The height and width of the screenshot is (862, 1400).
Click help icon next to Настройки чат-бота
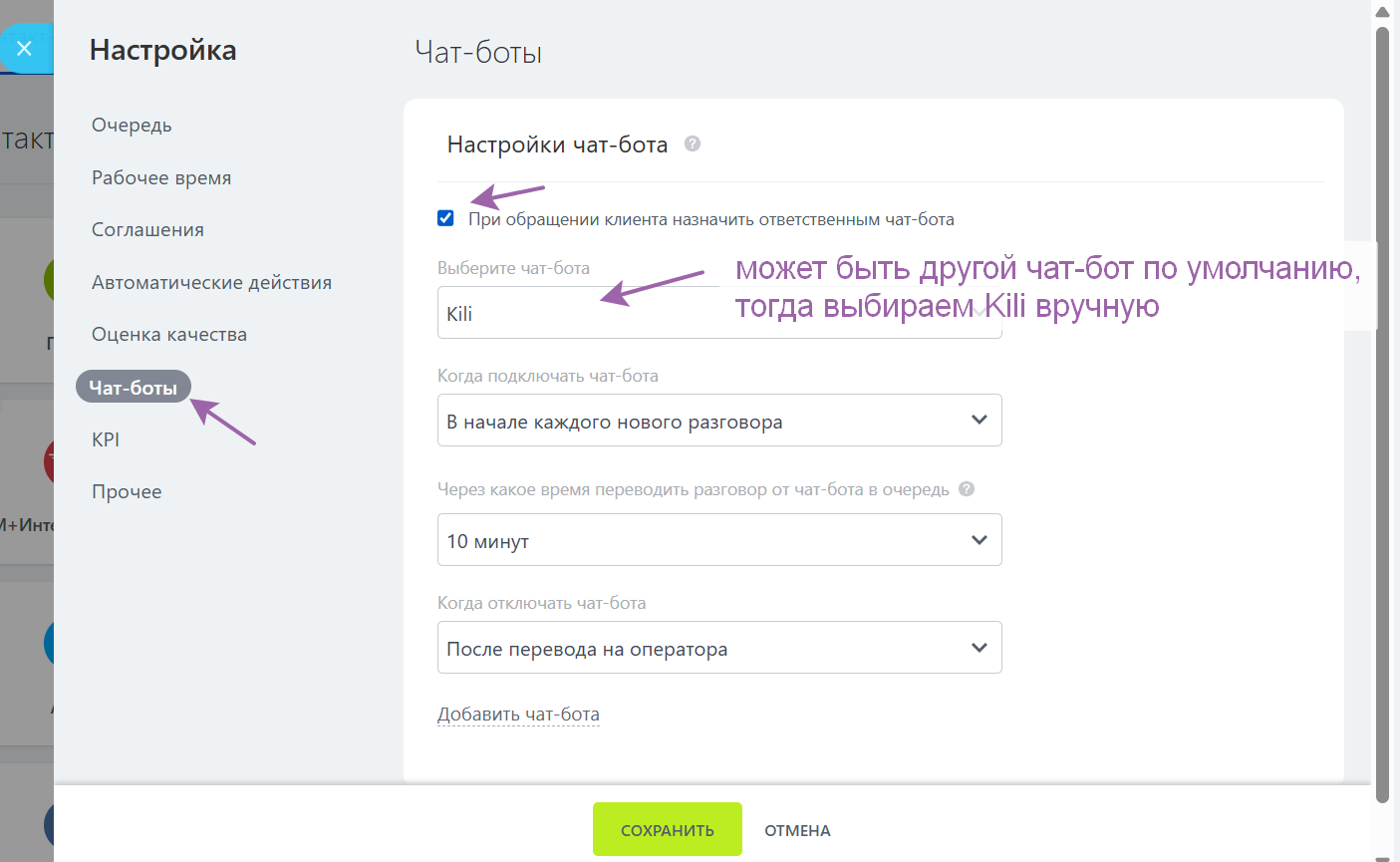coord(693,144)
